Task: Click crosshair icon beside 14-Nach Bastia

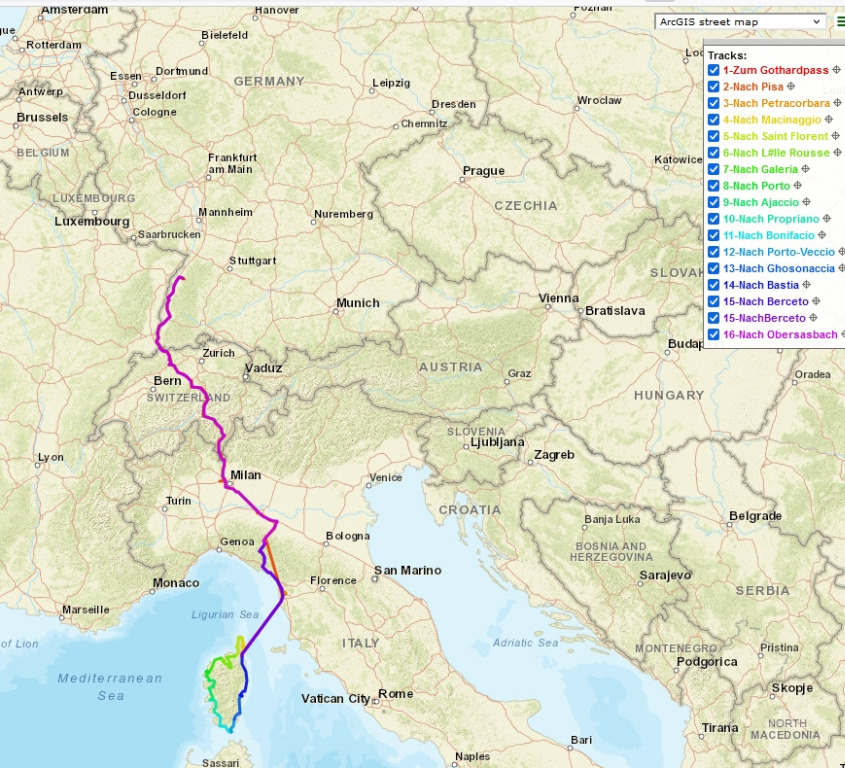Action: point(805,285)
